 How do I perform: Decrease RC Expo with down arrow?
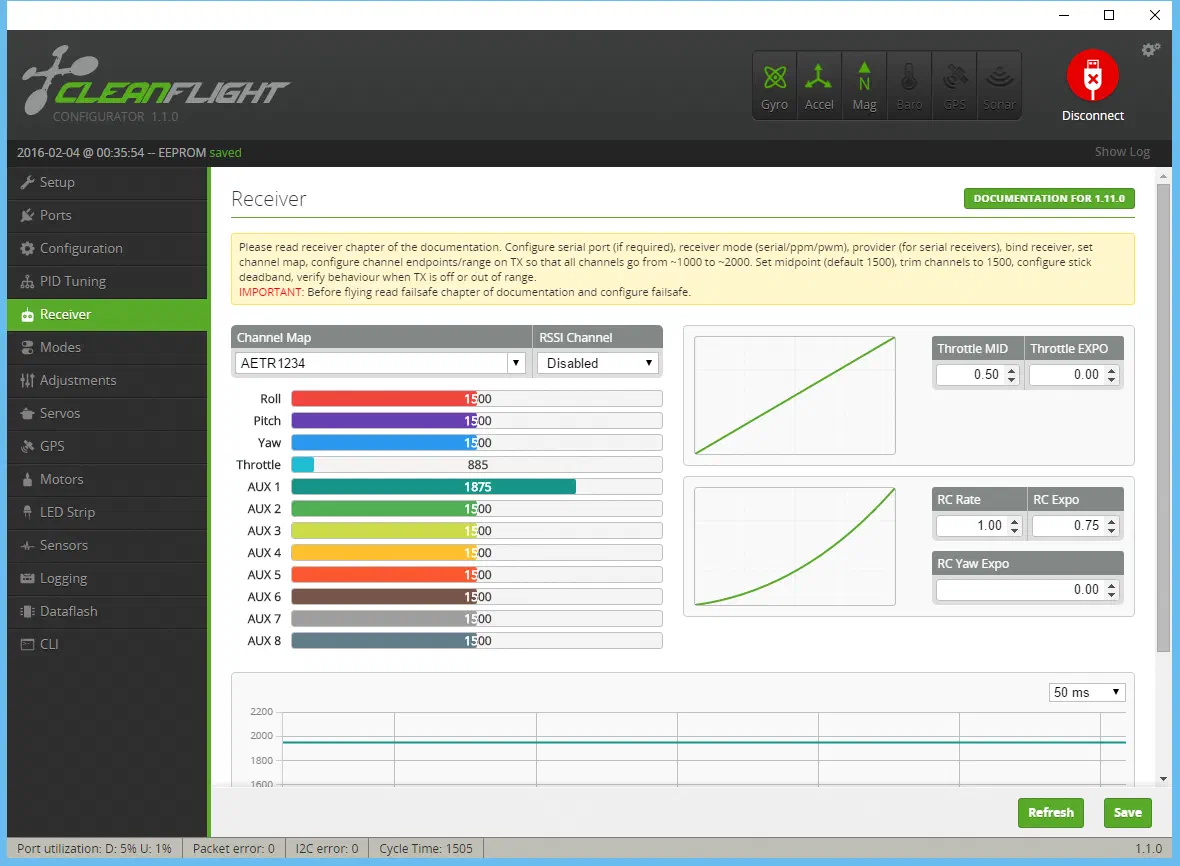point(1112,530)
